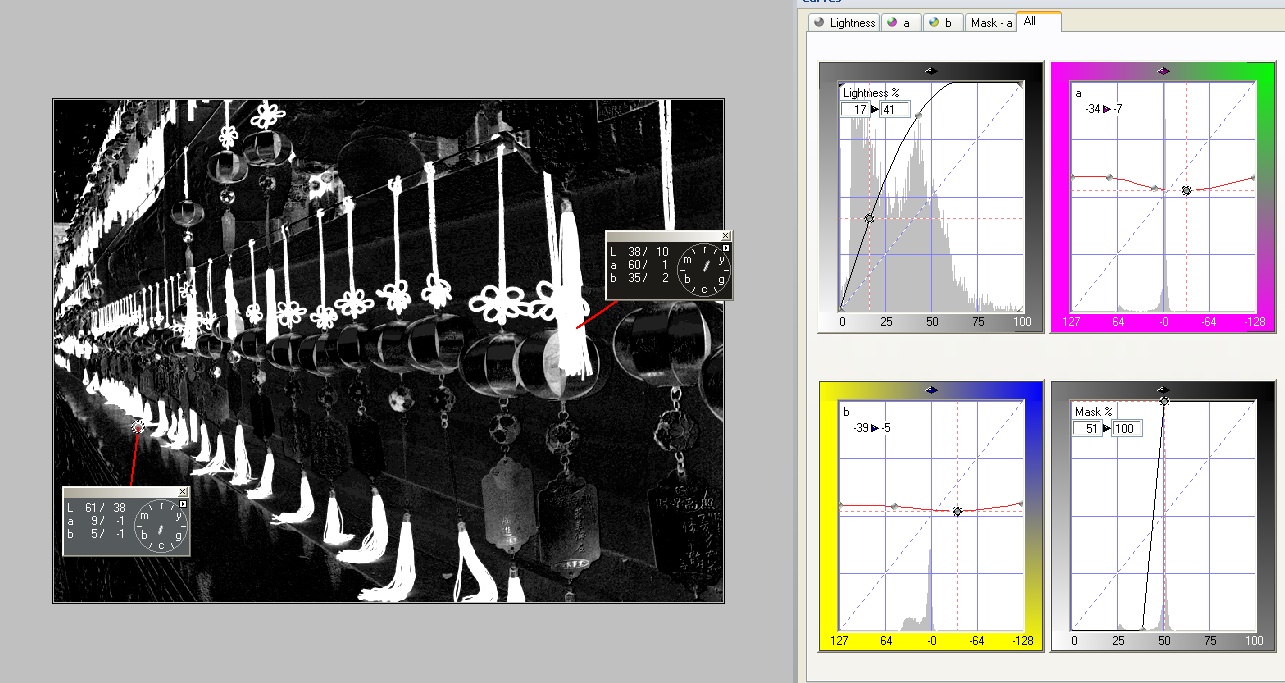Click the '-34 ▶ -7' readout on the 'a' curve
Image resolution: width=1285 pixels, height=683 pixels.
coord(1103,108)
